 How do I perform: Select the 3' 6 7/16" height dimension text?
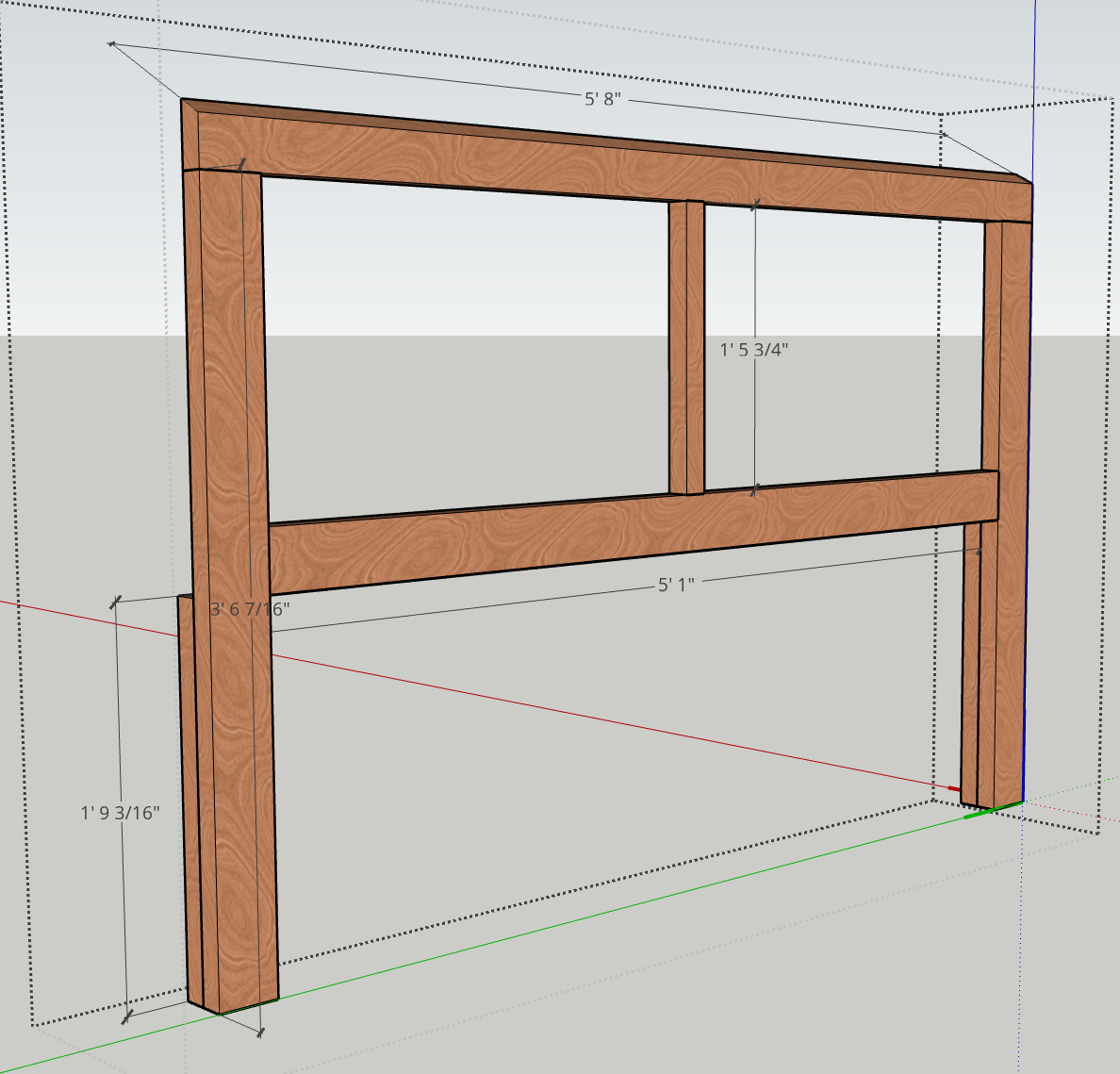coord(249,609)
